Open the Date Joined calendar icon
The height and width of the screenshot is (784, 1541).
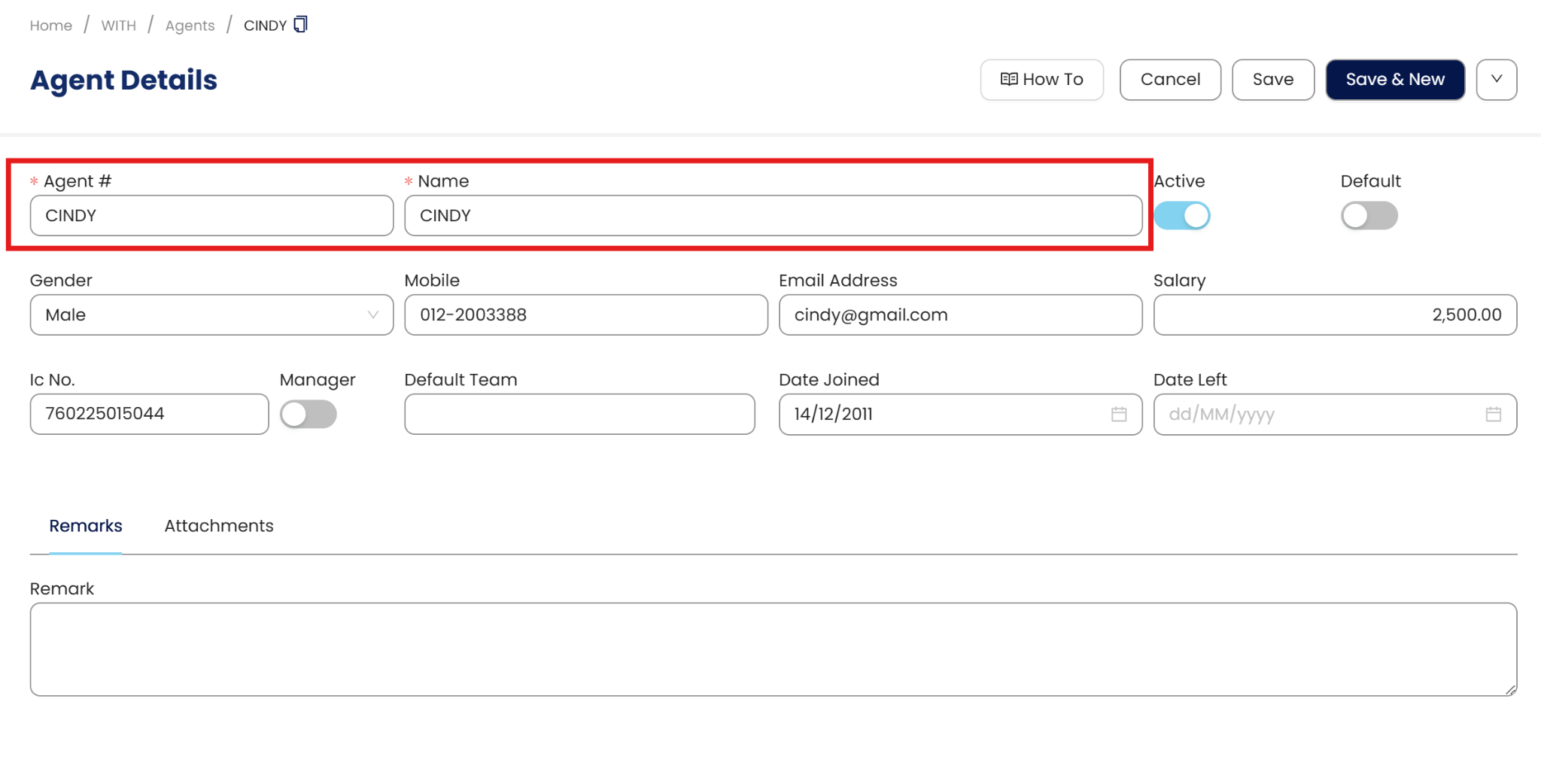pyautogui.click(x=1119, y=415)
